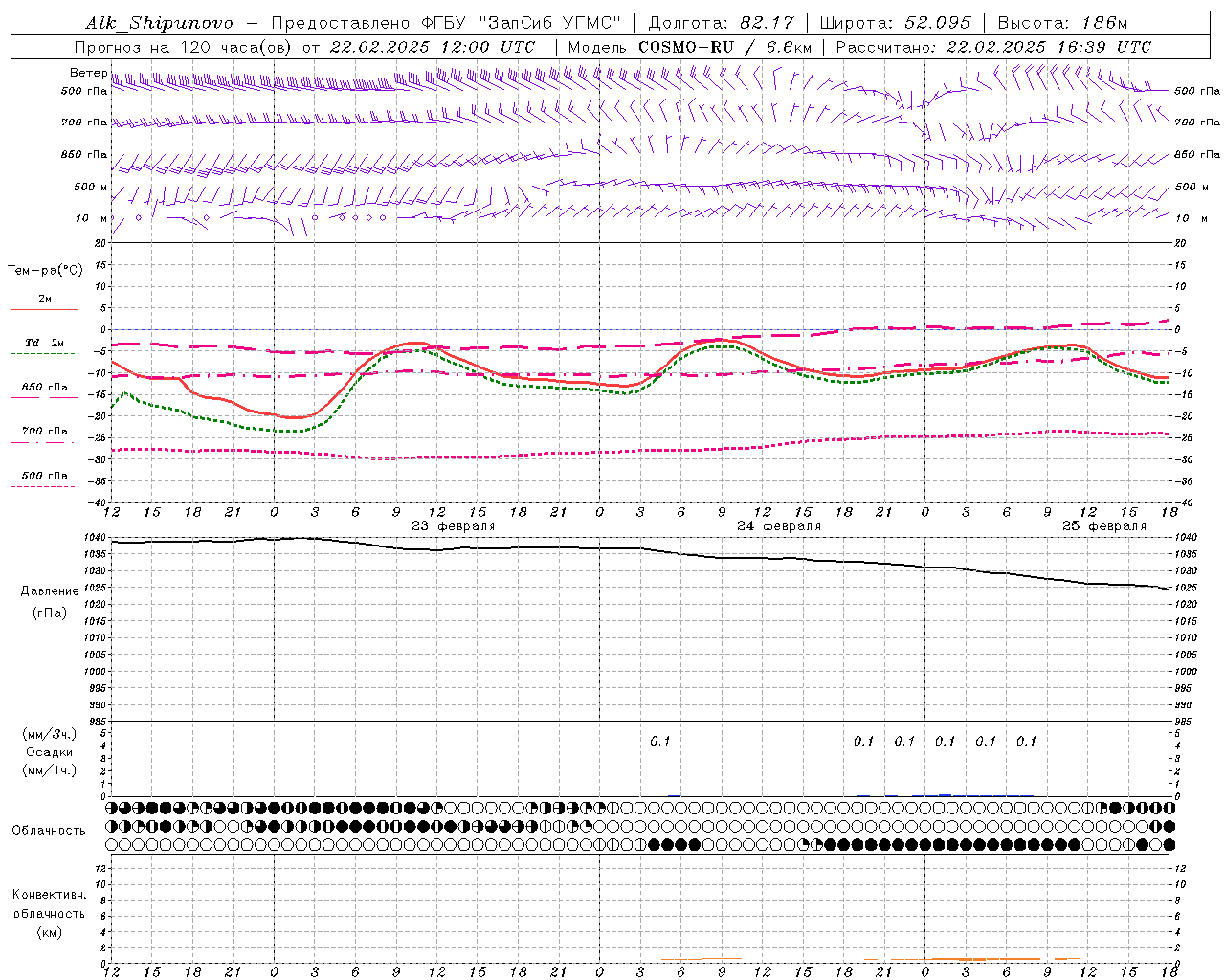Click the (км) unit under Конвективн. облачность
Screen dimensions: 1225x980
(49, 932)
